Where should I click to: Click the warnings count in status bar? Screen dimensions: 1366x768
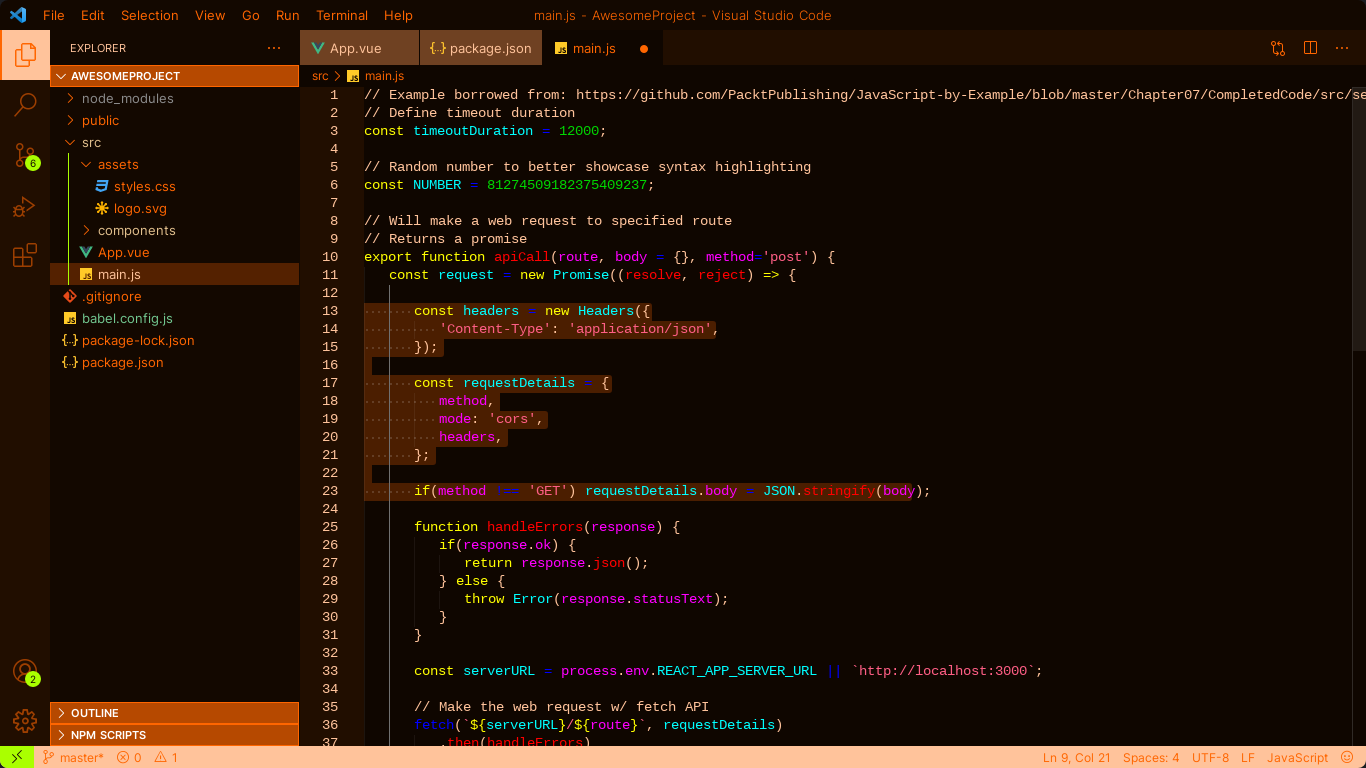(x=166, y=757)
